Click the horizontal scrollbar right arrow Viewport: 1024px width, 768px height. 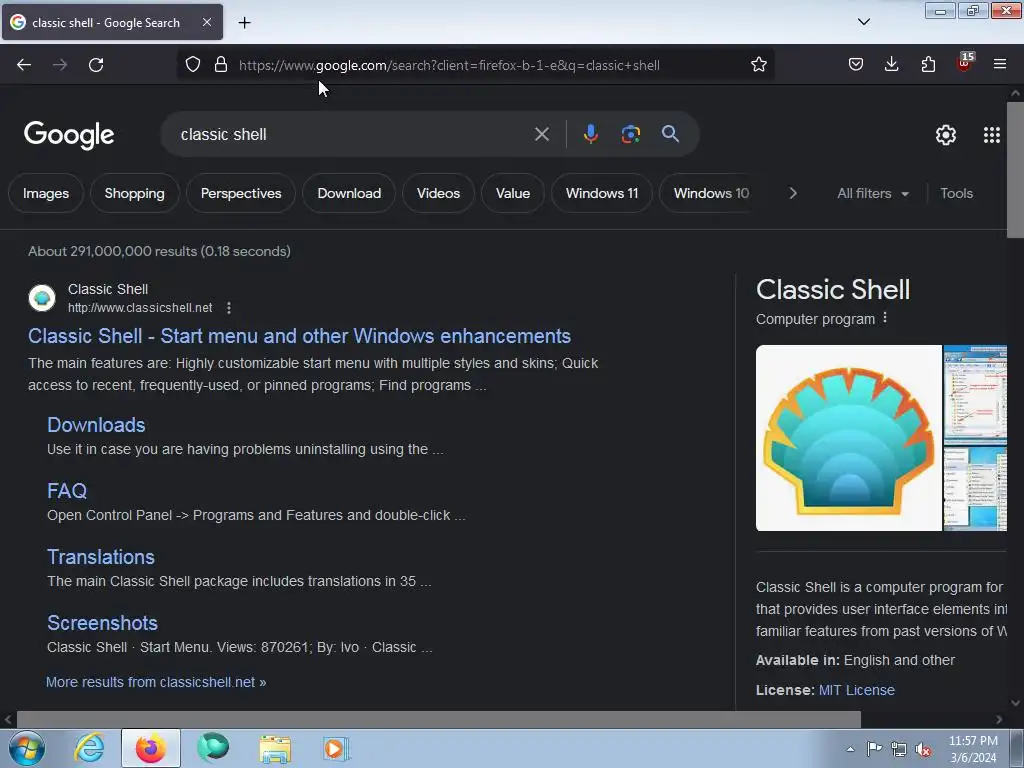point(999,720)
